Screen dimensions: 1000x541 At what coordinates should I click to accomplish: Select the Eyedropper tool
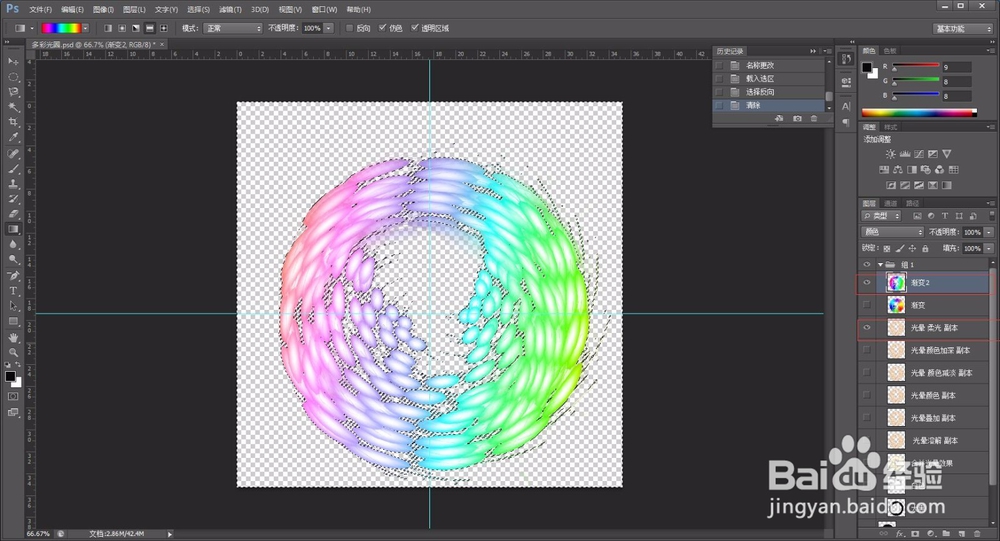[13, 137]
